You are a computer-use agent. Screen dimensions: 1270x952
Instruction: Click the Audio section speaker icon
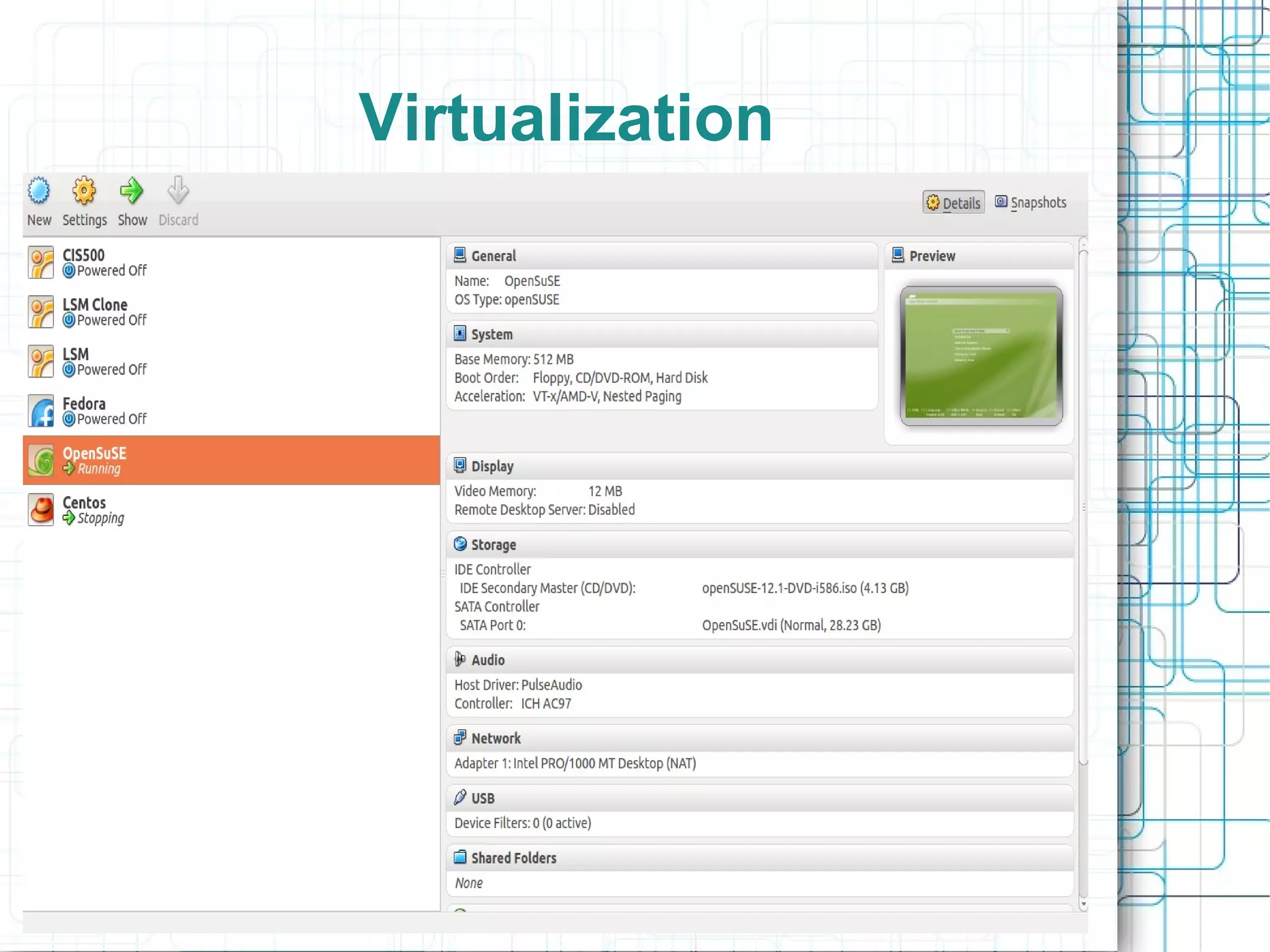click(460, 659)
